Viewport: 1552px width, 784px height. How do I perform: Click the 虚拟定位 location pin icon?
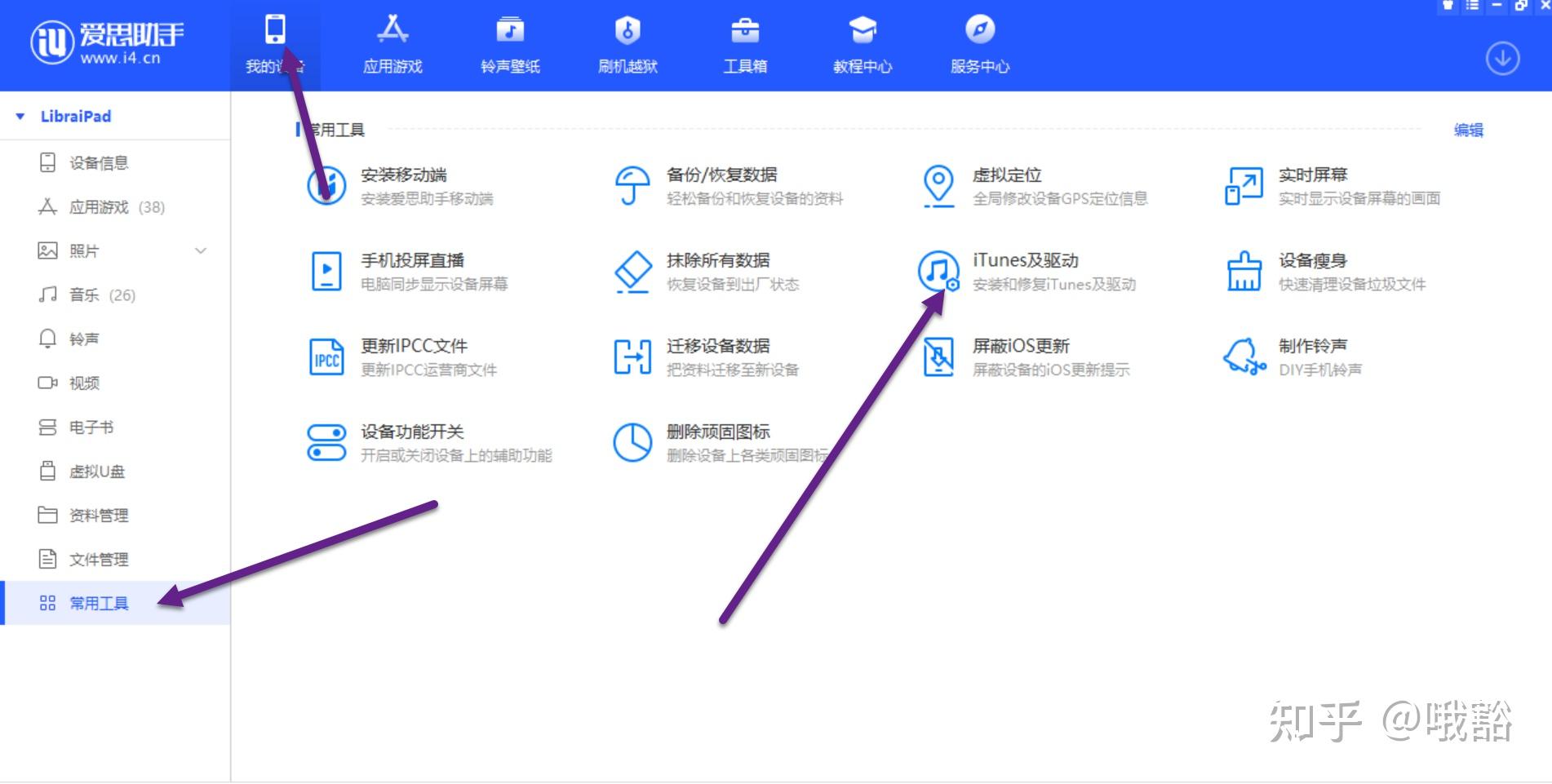coord(938,186)
